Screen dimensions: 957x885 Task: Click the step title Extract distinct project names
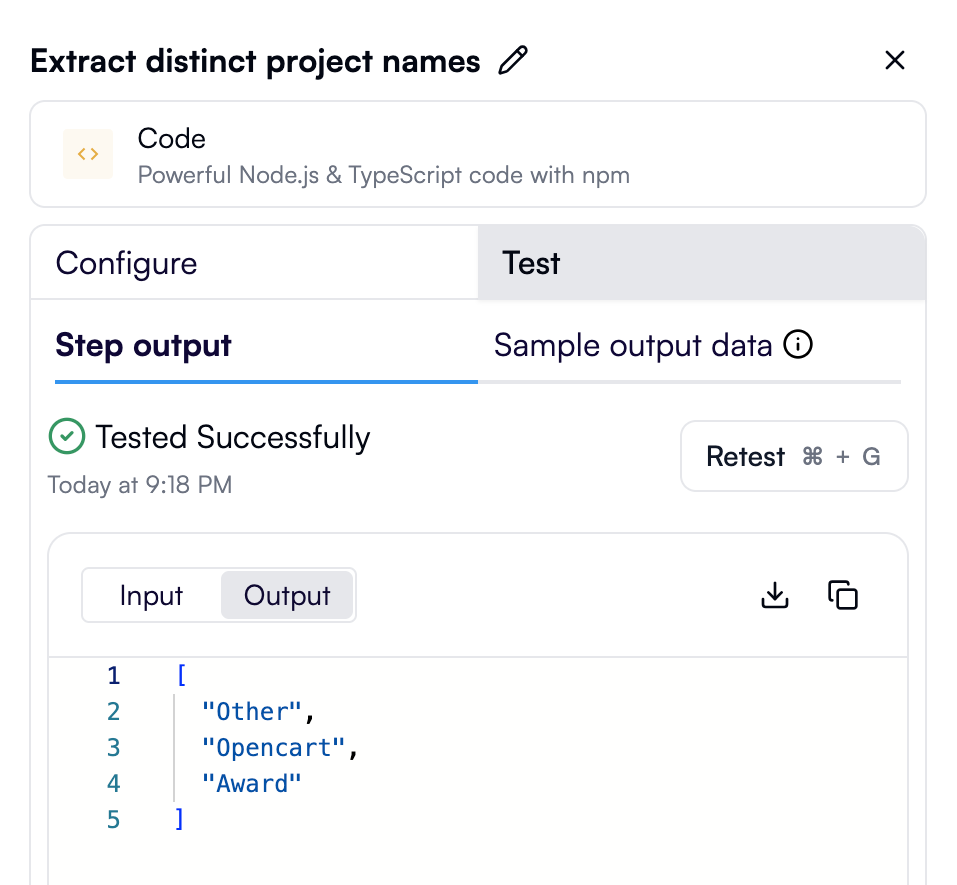255,62
